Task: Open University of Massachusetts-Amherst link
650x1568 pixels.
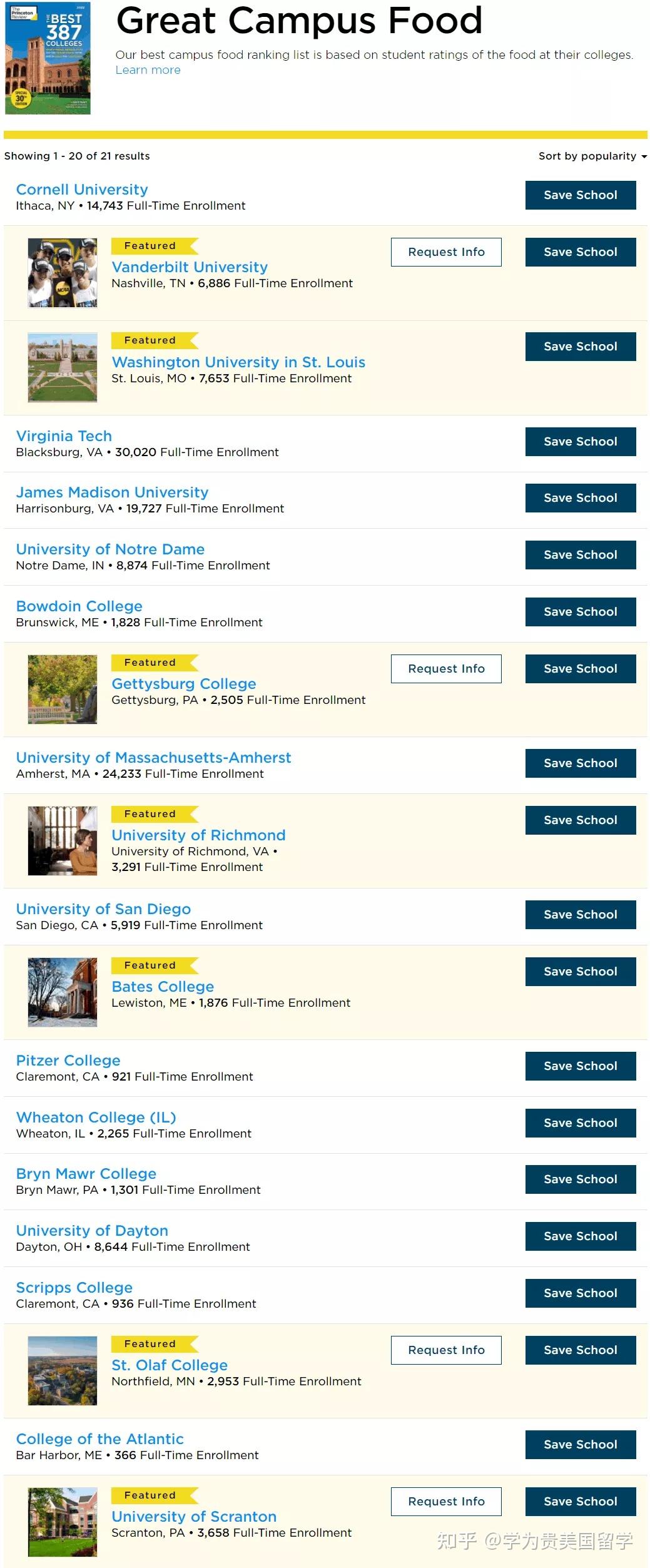Action: click(x=153, y=758)
